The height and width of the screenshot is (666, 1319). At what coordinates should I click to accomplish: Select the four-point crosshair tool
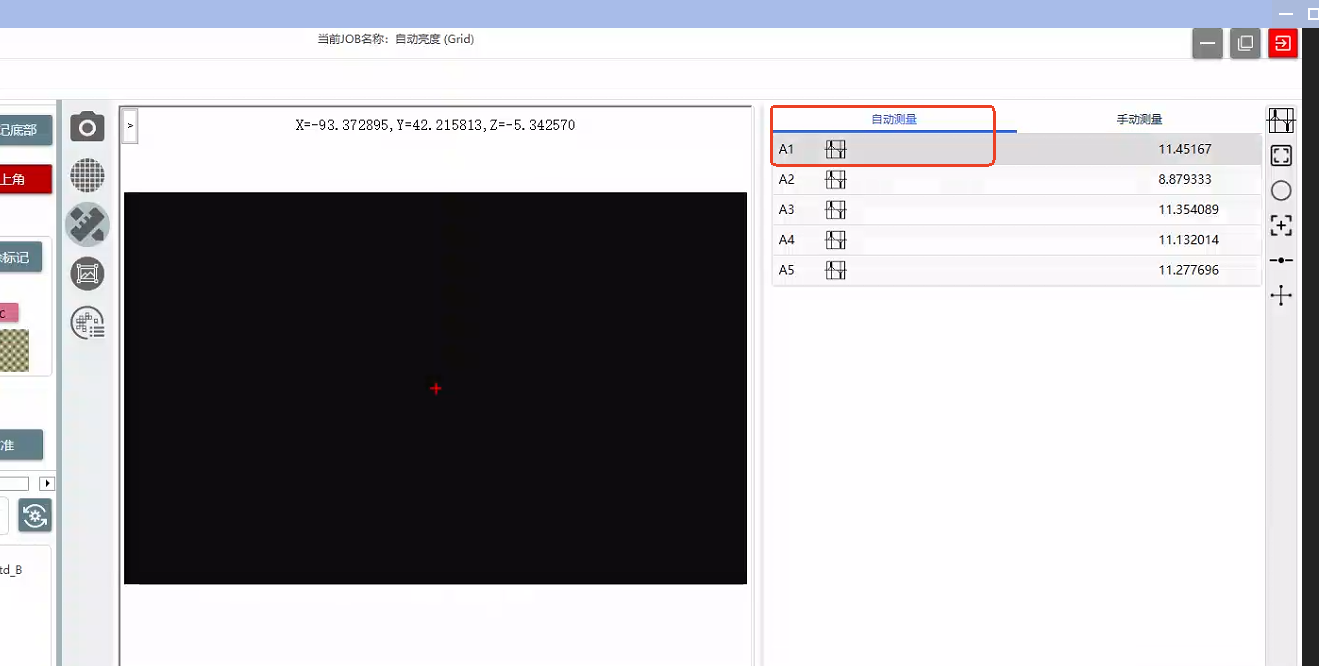1281,295
